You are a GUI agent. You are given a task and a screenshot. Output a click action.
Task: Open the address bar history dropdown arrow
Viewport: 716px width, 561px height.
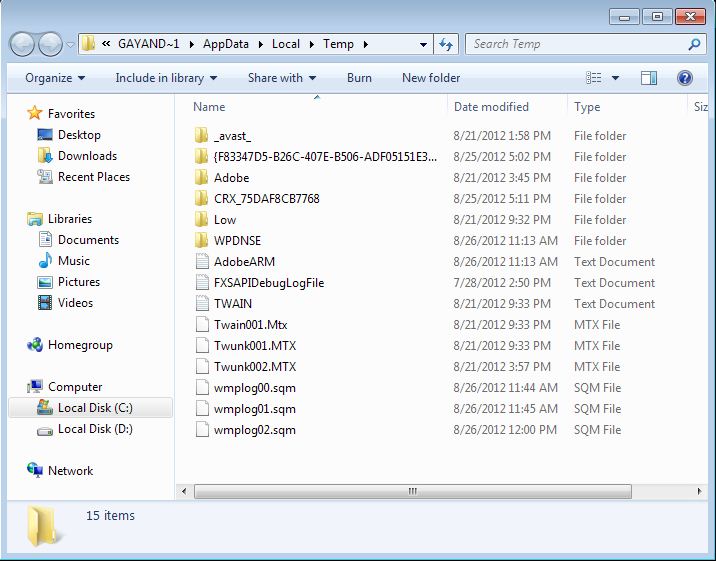point(423,44)
